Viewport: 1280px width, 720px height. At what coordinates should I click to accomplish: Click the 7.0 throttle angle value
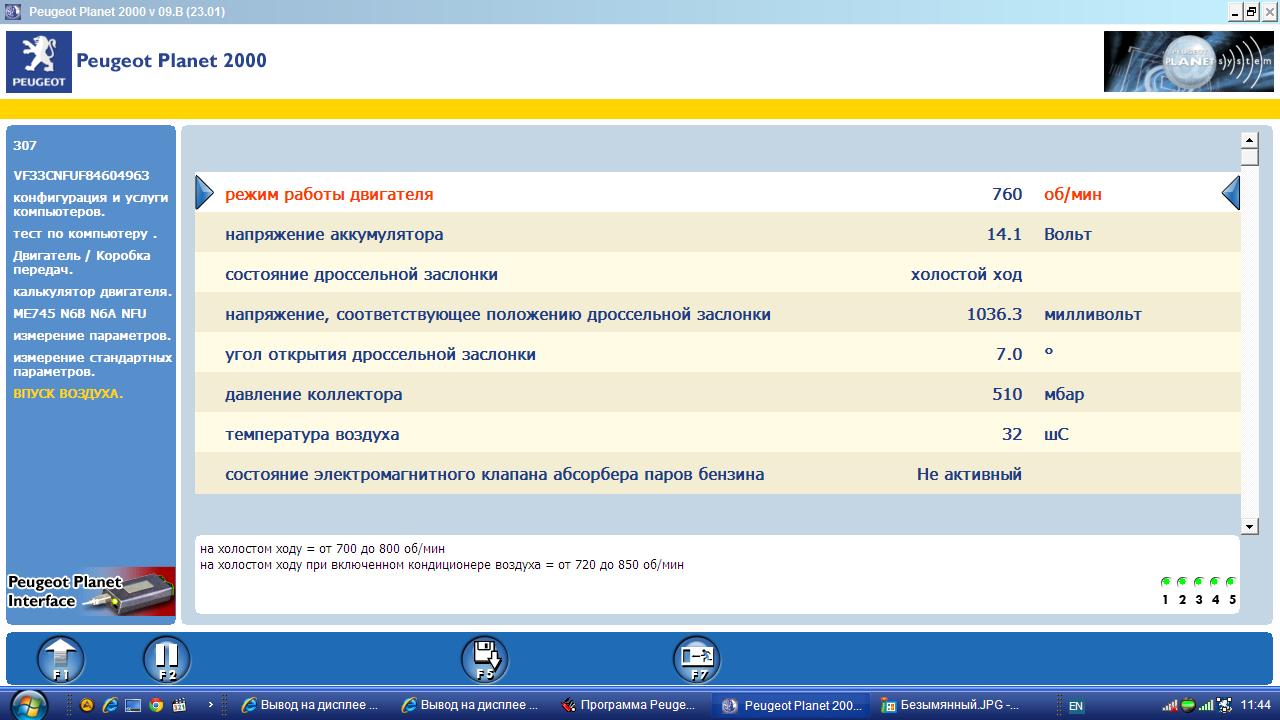[x=1009, y=354]
